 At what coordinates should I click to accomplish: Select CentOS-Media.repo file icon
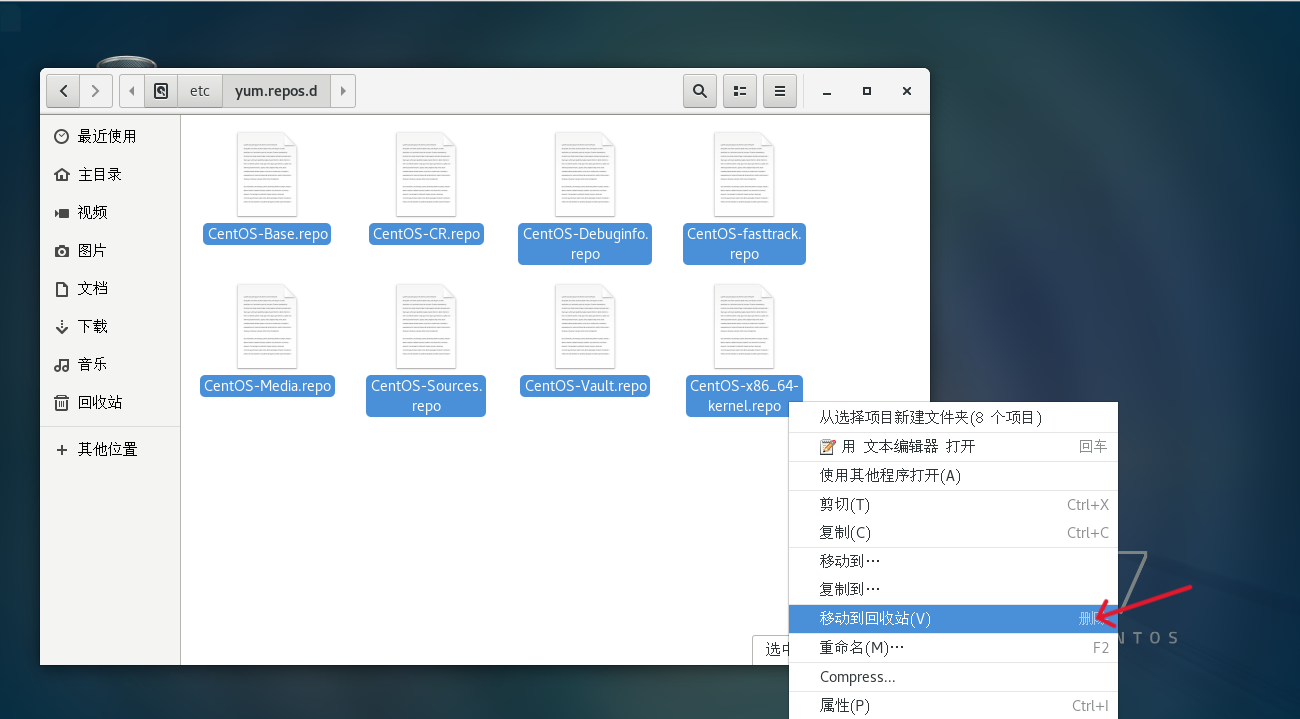point(267,326)
